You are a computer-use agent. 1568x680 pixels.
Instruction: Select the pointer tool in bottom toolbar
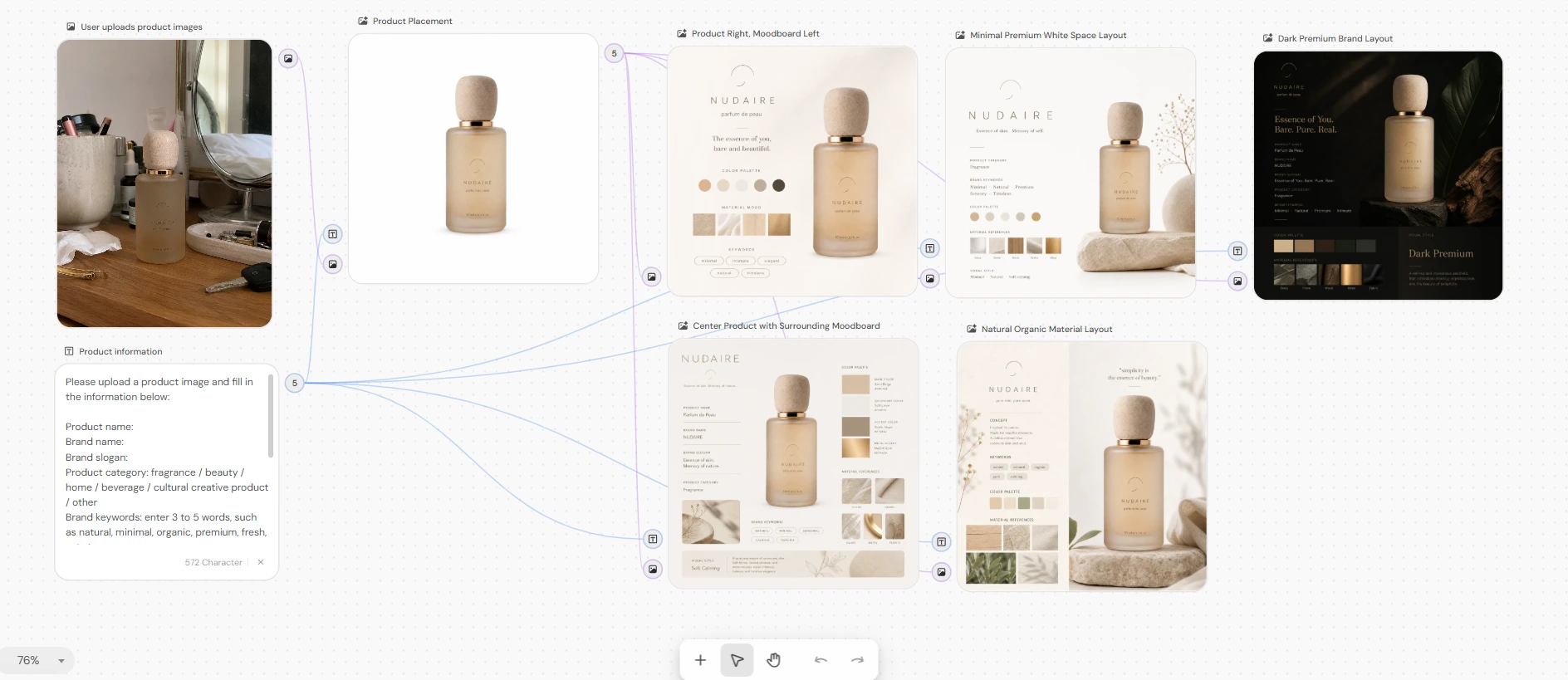point(737,660)
